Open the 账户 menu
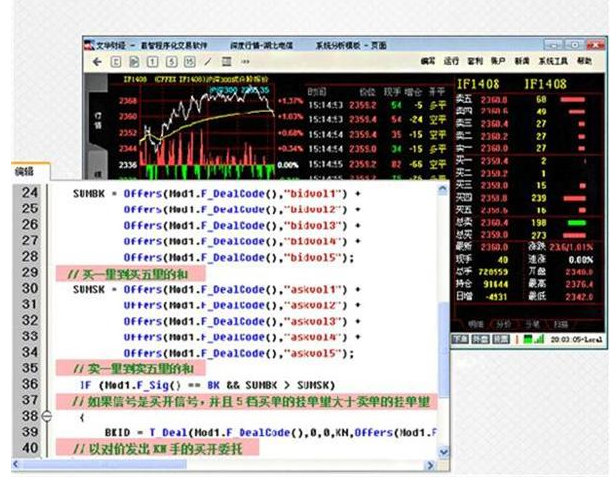Screen dimensions: 610x478 pyautogui.click(x=496, y=61)
